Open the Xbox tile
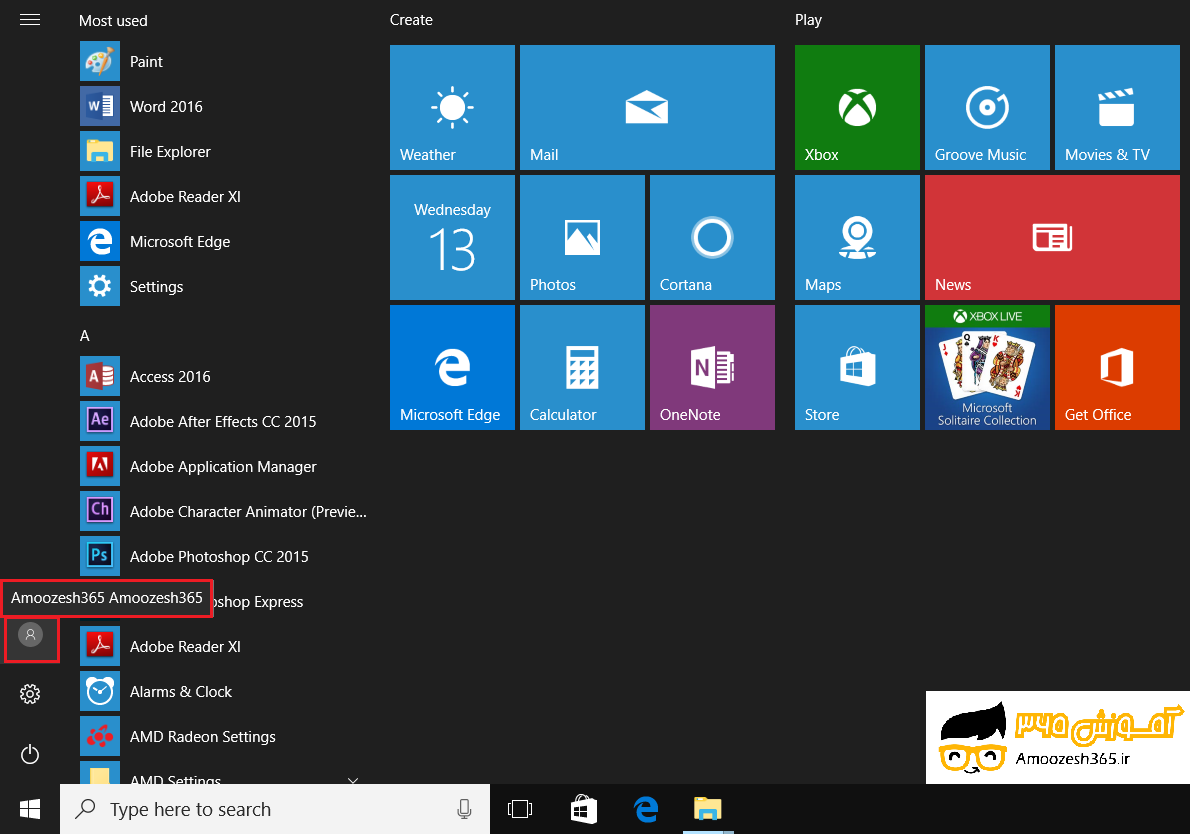This screenshot has width=1190, height=834. pos(857,107)
